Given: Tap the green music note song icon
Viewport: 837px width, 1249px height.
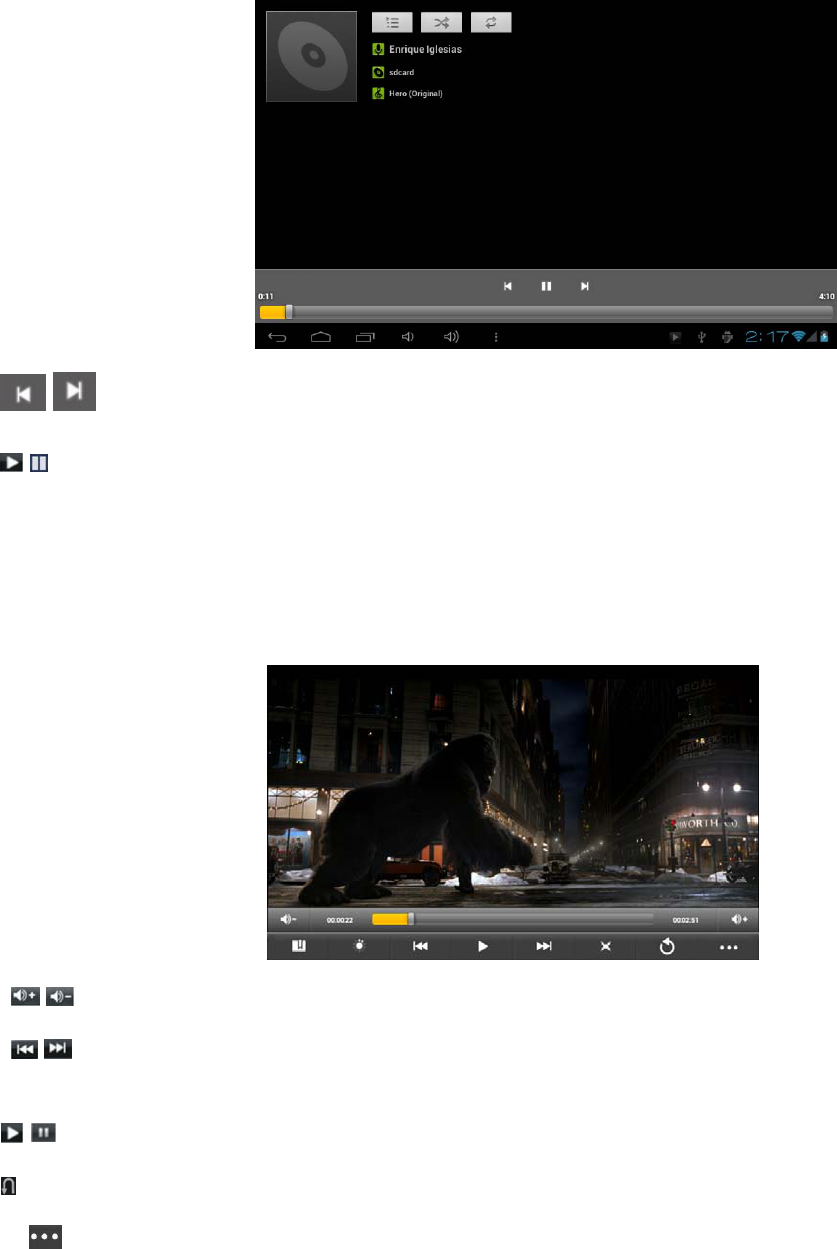Looking at the screenshot, I should pos(378,93).
